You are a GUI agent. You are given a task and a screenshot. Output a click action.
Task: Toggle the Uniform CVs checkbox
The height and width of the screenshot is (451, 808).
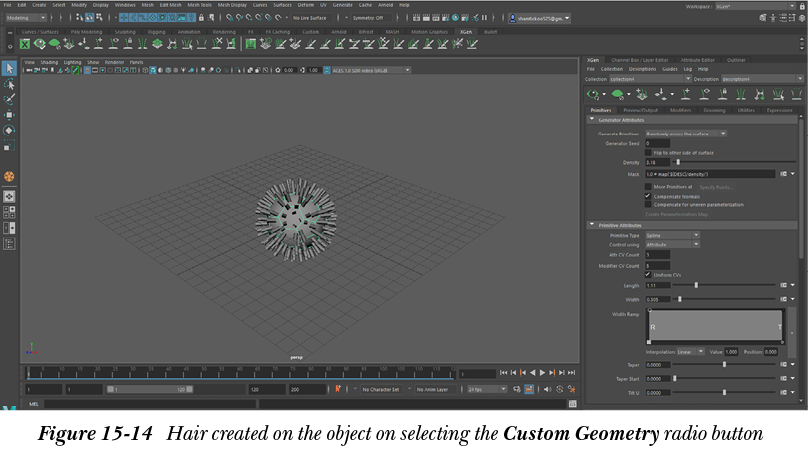point(648,274)
